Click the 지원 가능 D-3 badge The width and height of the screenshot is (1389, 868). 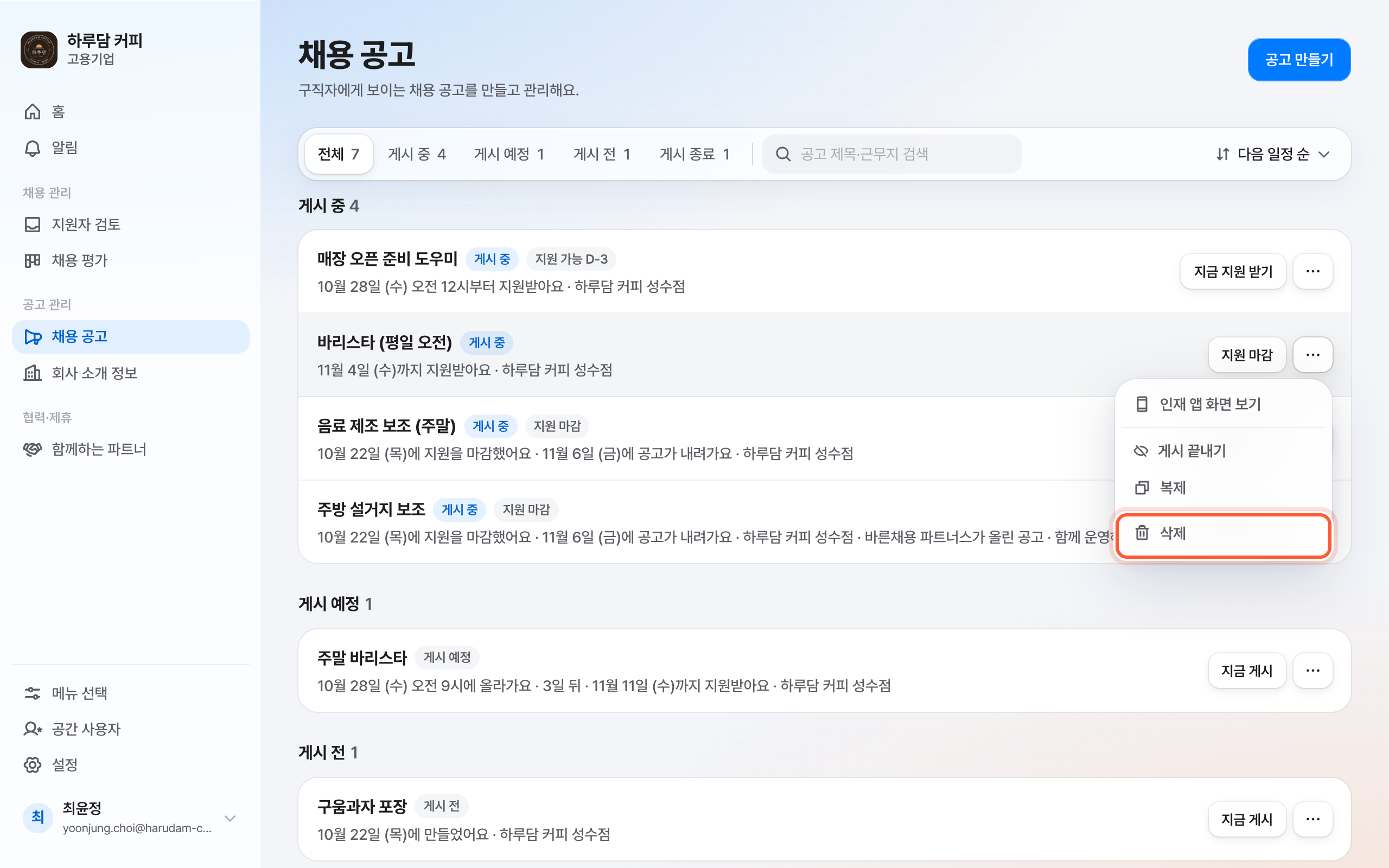(x=571, y=259)
